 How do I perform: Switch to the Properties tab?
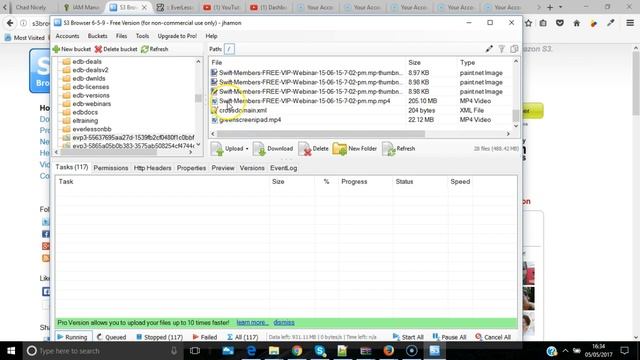click(191, 168)
